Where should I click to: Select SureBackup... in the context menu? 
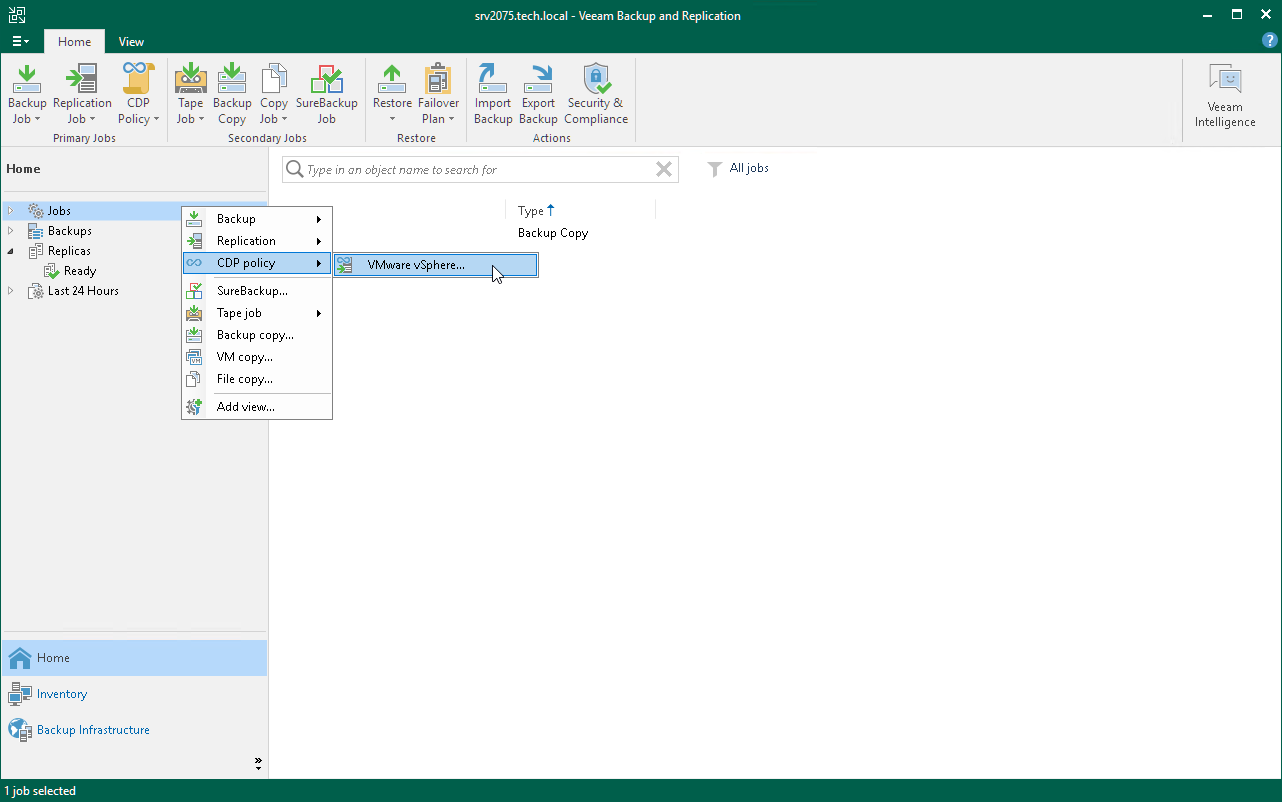tap(257, 291)
